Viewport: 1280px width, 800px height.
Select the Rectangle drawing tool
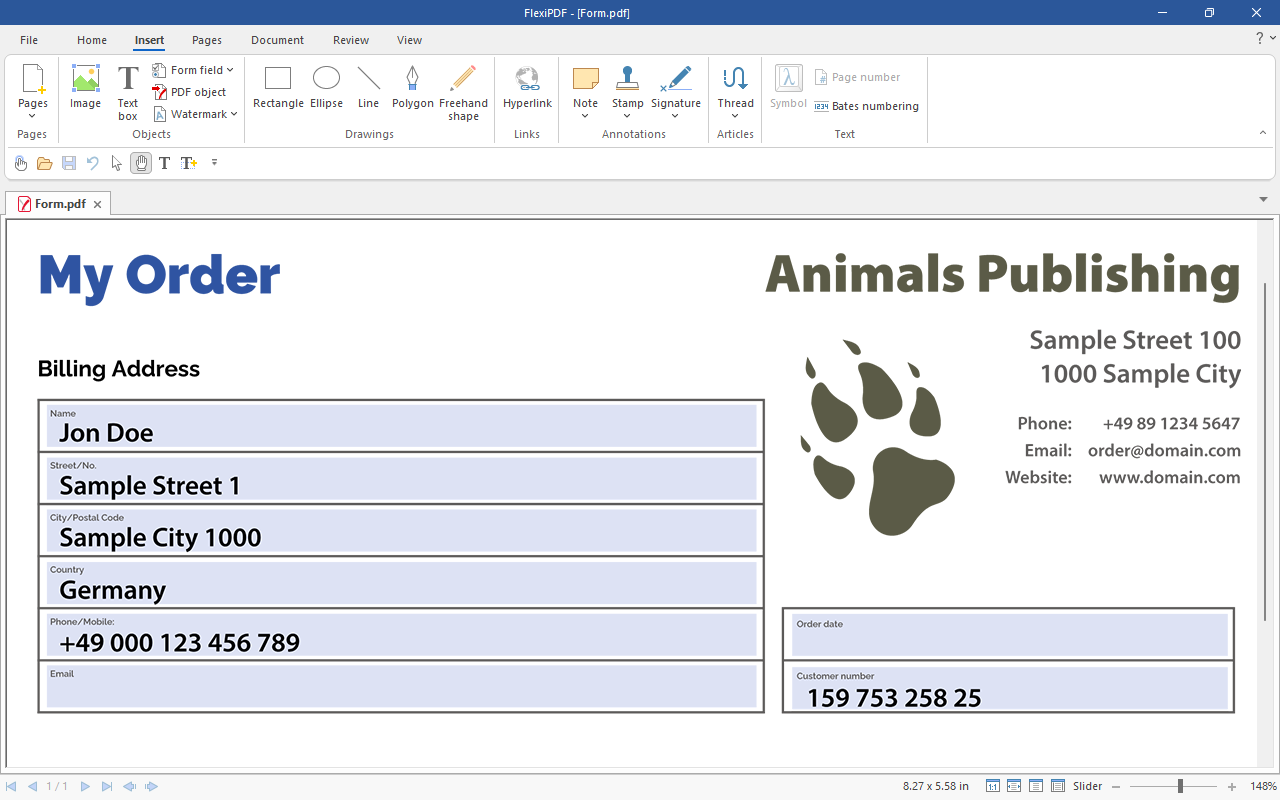(x=278, y=87)
